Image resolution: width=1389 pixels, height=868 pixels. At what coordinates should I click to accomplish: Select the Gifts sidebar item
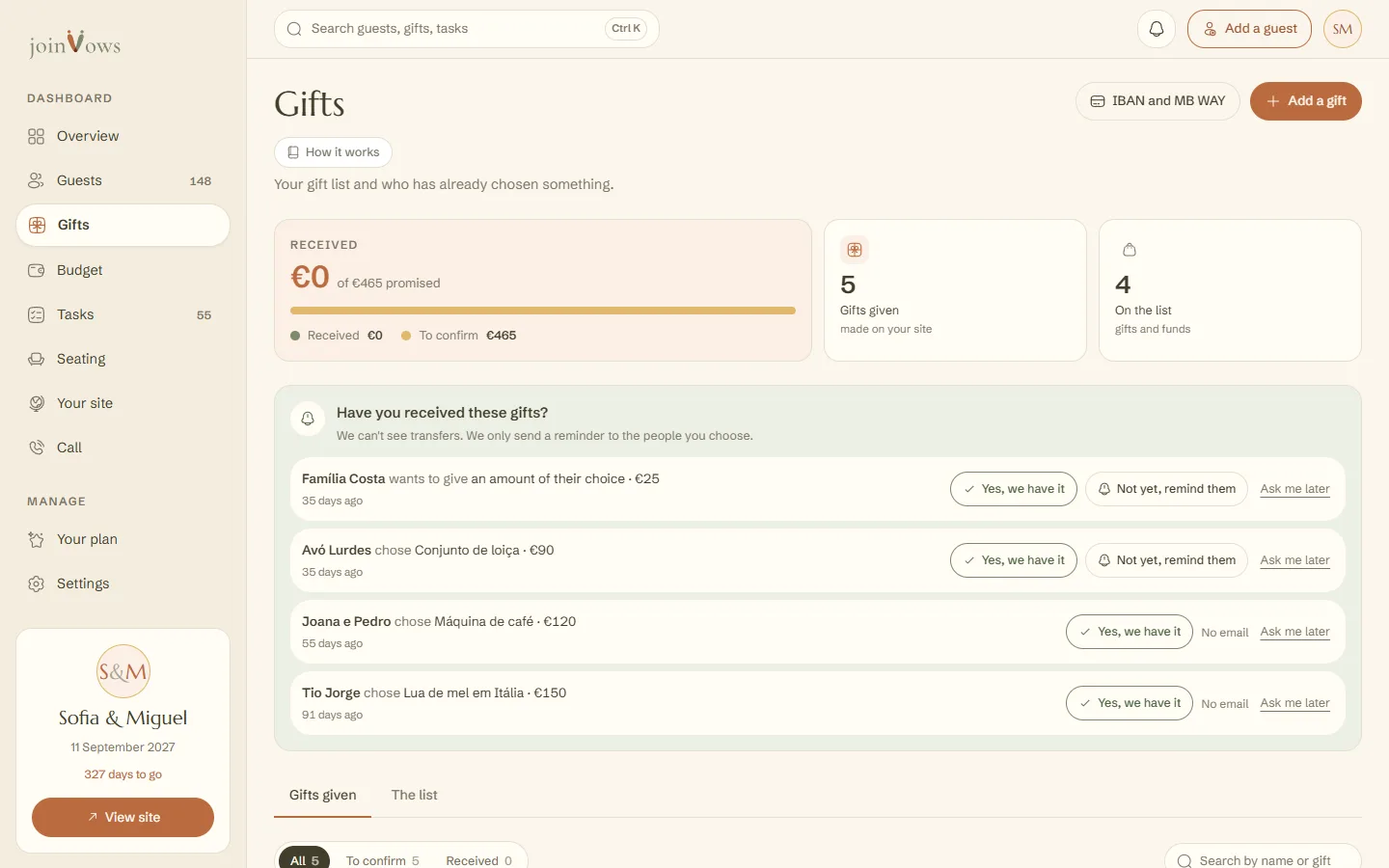coord(123,225)
